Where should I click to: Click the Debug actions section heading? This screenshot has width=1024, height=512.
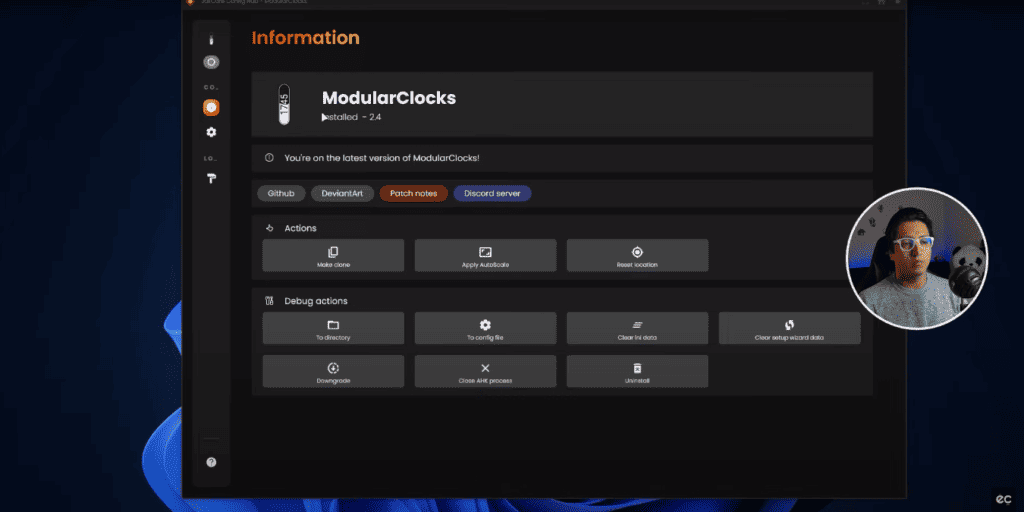[316, 301]
